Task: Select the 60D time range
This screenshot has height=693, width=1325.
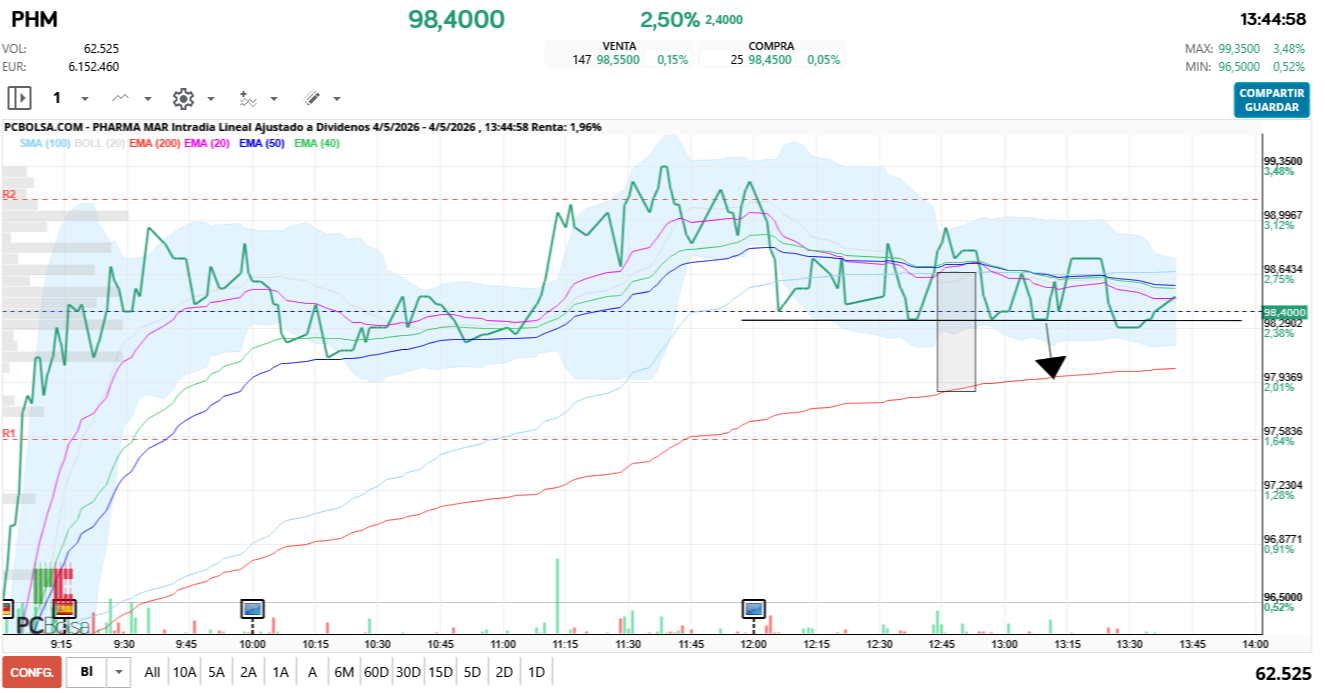Action: pos(376,672)
